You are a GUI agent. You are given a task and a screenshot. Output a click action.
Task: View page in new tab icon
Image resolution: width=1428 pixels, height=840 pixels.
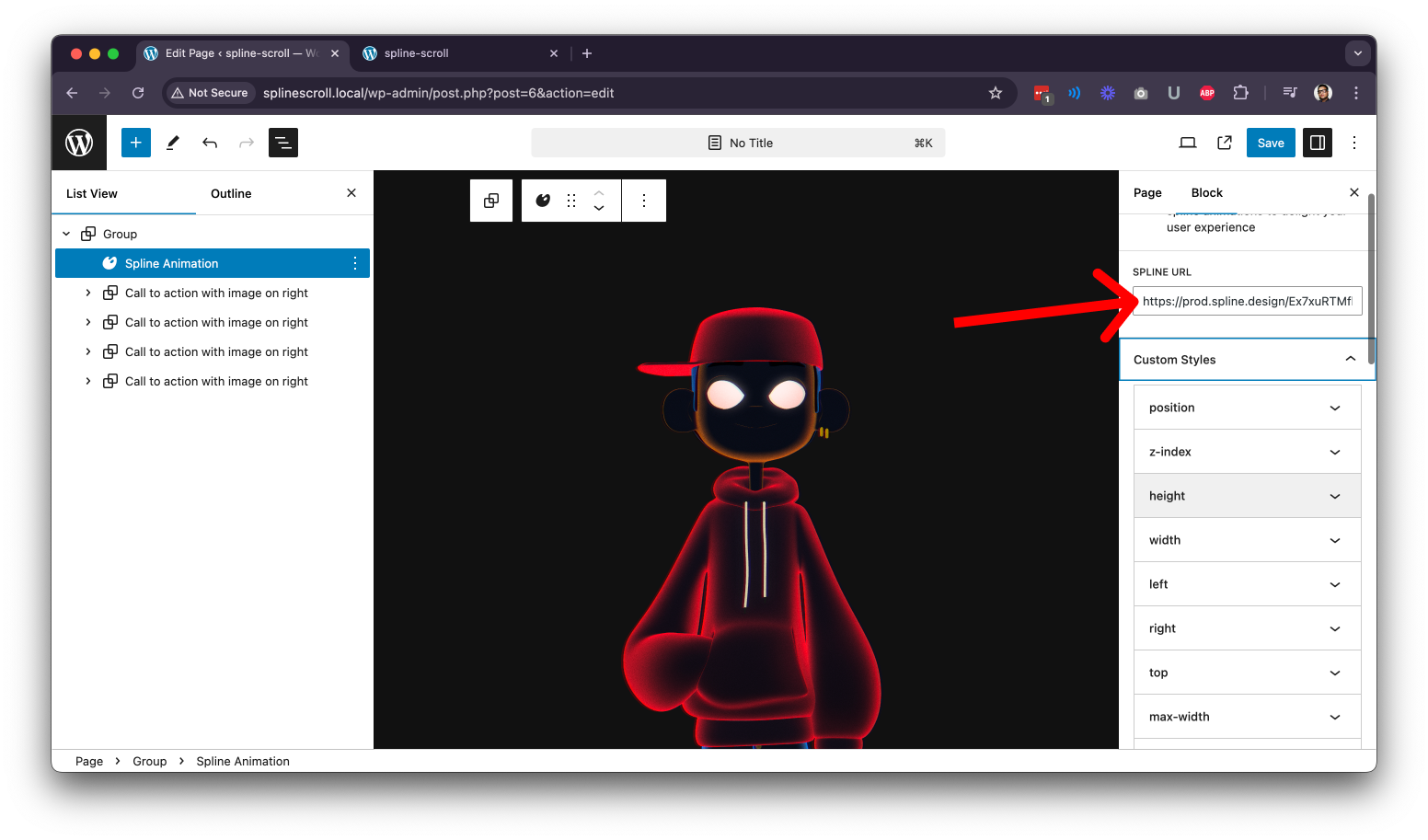(x=1225, y=143)
